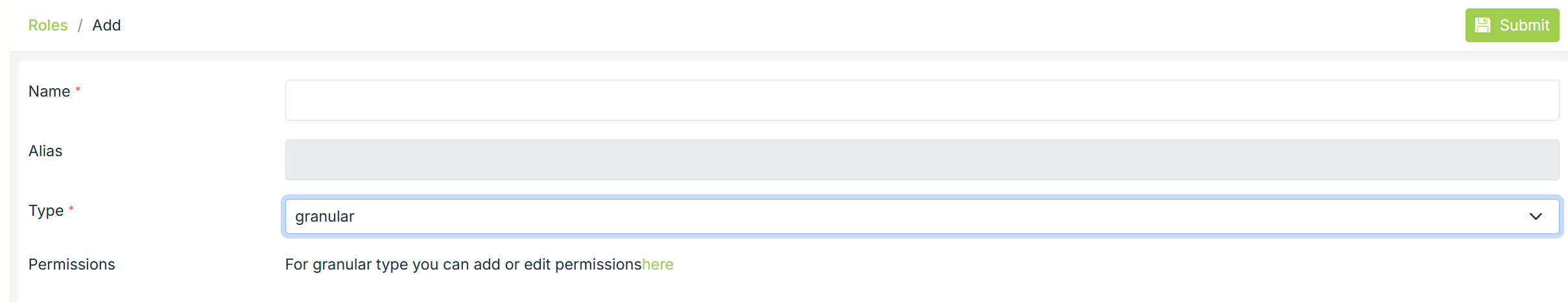Select the 'granular' value in Type

pos(325,216)
